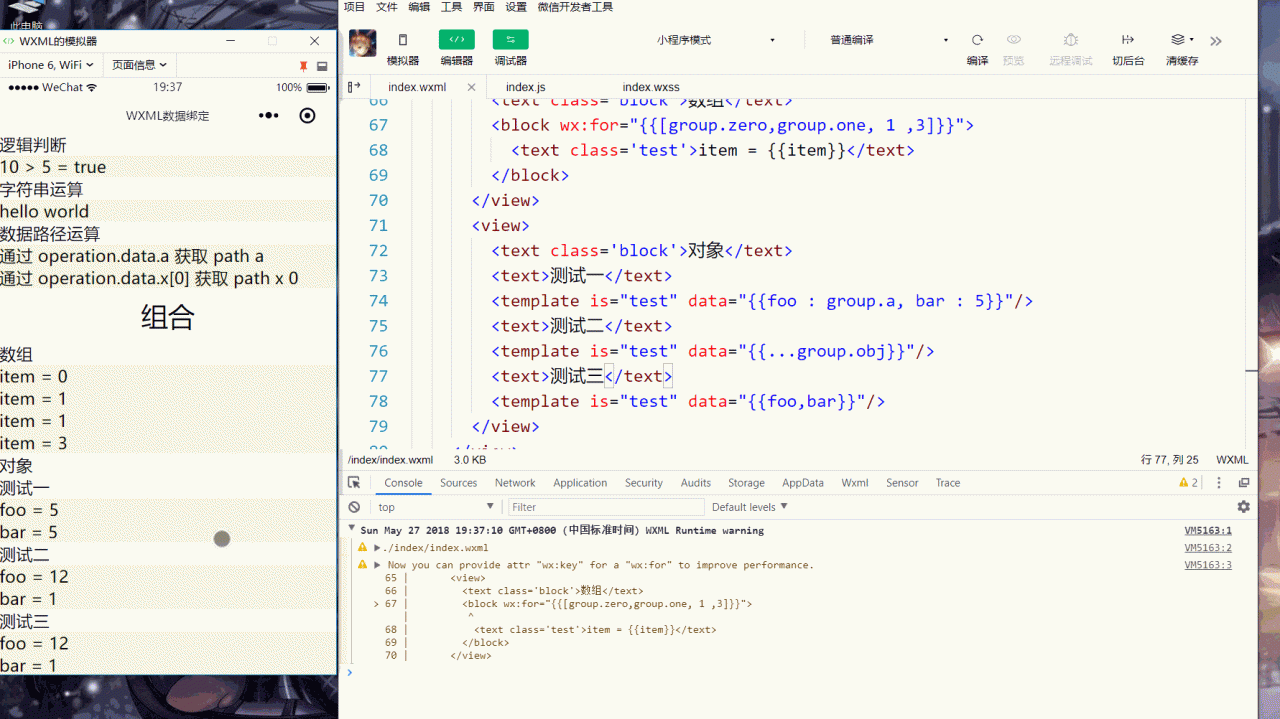Open the 普通编译 compile mode dropdown
This screenshot has height=719, width=1280.
coord(889,40)
